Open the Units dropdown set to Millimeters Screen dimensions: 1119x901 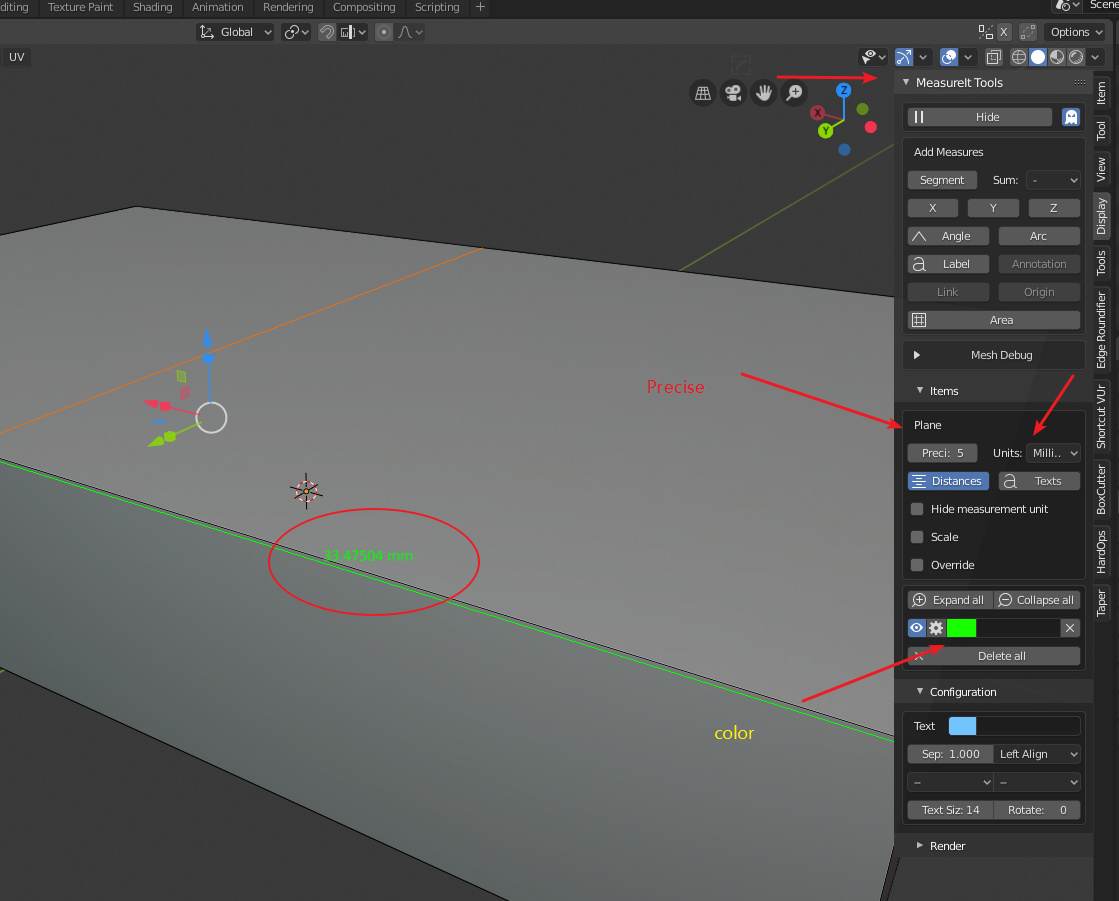1054,453
